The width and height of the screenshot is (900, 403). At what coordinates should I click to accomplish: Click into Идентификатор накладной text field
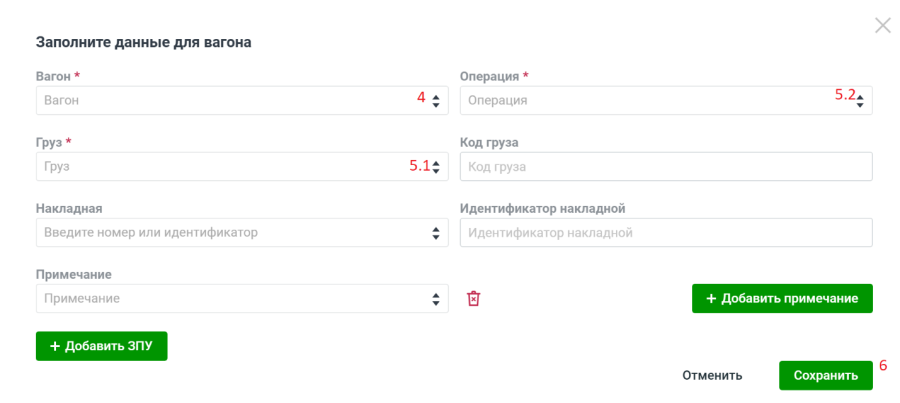coord(665,233)
